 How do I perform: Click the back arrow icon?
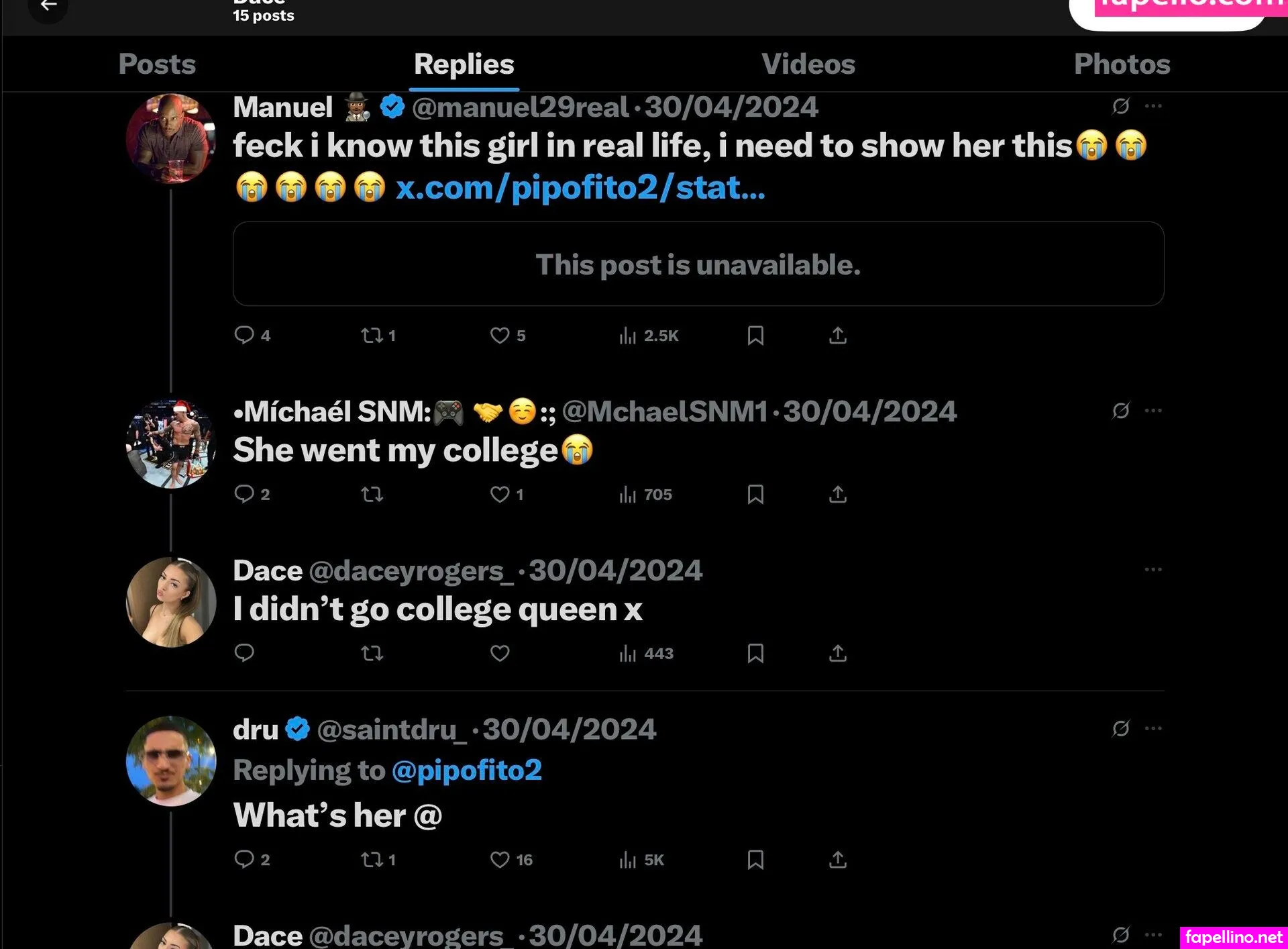point(48,6)
